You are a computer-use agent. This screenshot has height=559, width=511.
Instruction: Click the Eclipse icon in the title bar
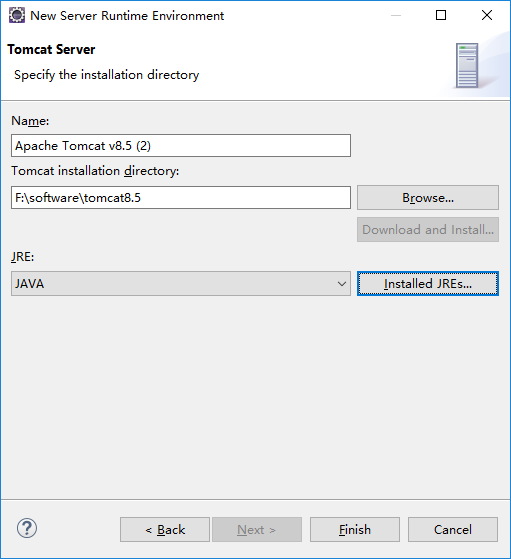[17, 16]
